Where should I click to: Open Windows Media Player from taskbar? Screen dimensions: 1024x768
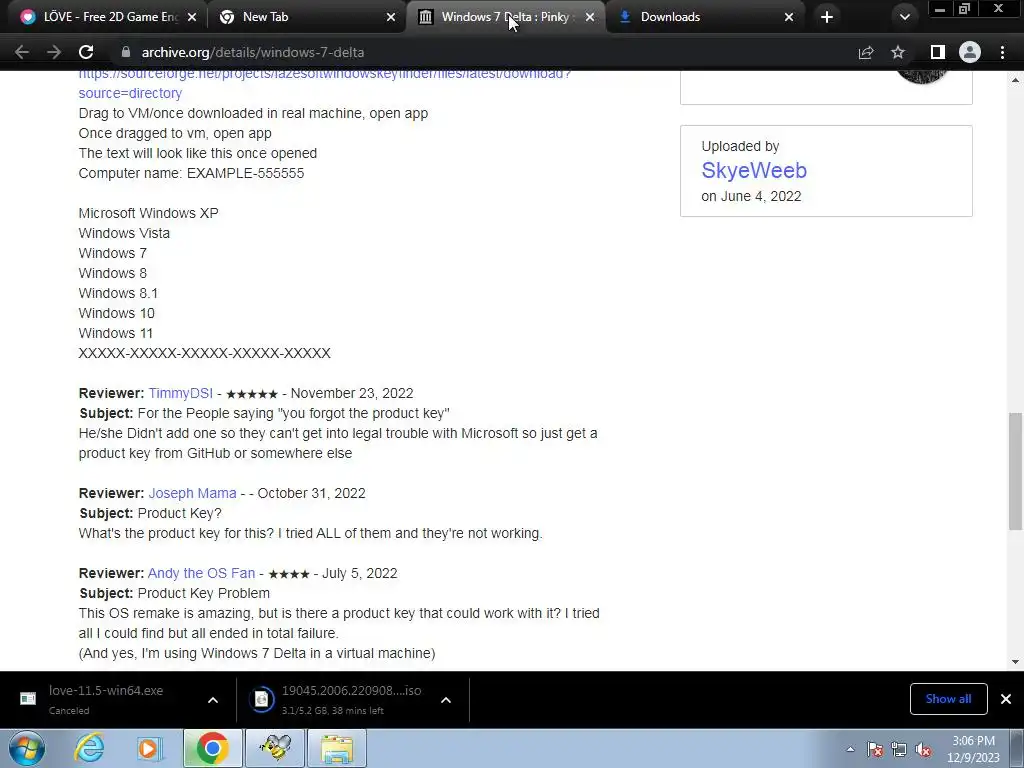(150, 748)
